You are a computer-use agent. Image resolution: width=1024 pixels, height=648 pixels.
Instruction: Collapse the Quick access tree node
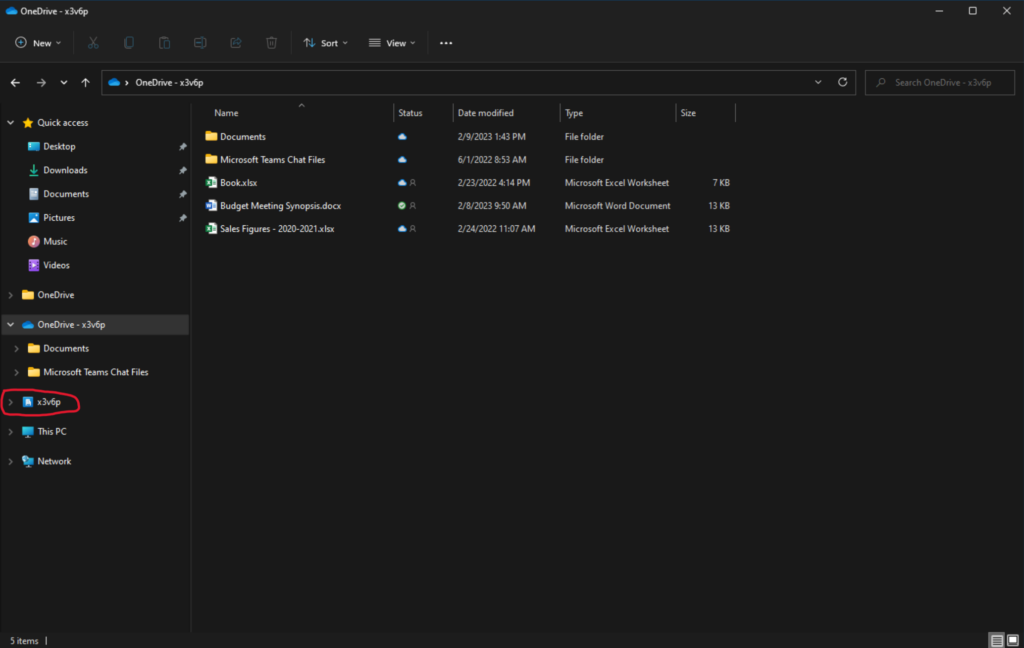click(x=10, y=123)
